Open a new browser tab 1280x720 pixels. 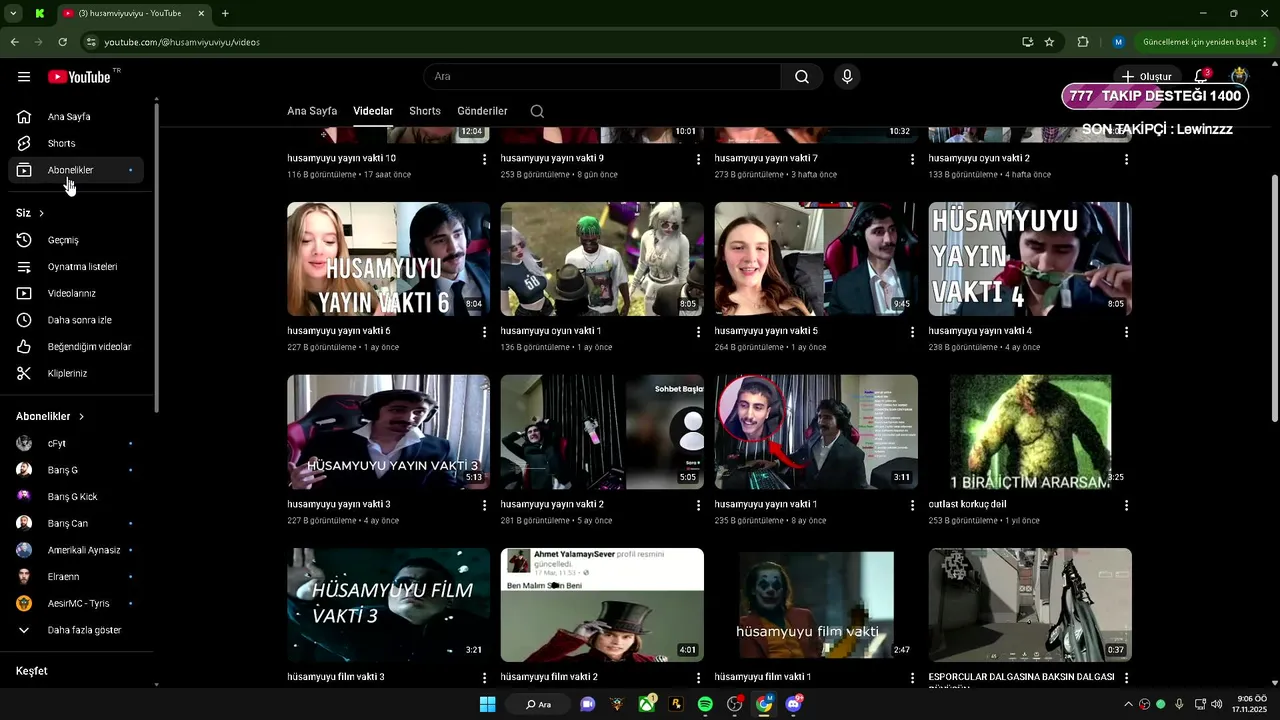click(x=225, y=13)
